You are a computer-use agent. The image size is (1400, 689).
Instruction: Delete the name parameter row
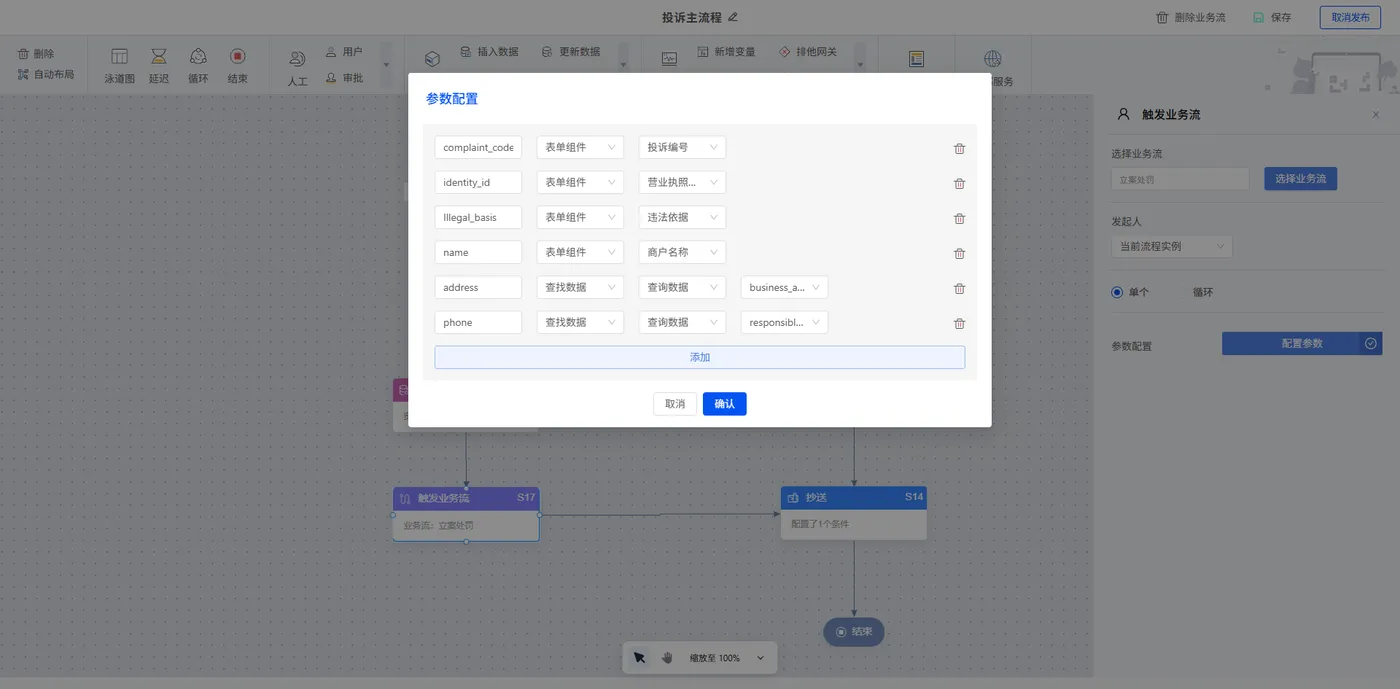[x=959, y=253]
